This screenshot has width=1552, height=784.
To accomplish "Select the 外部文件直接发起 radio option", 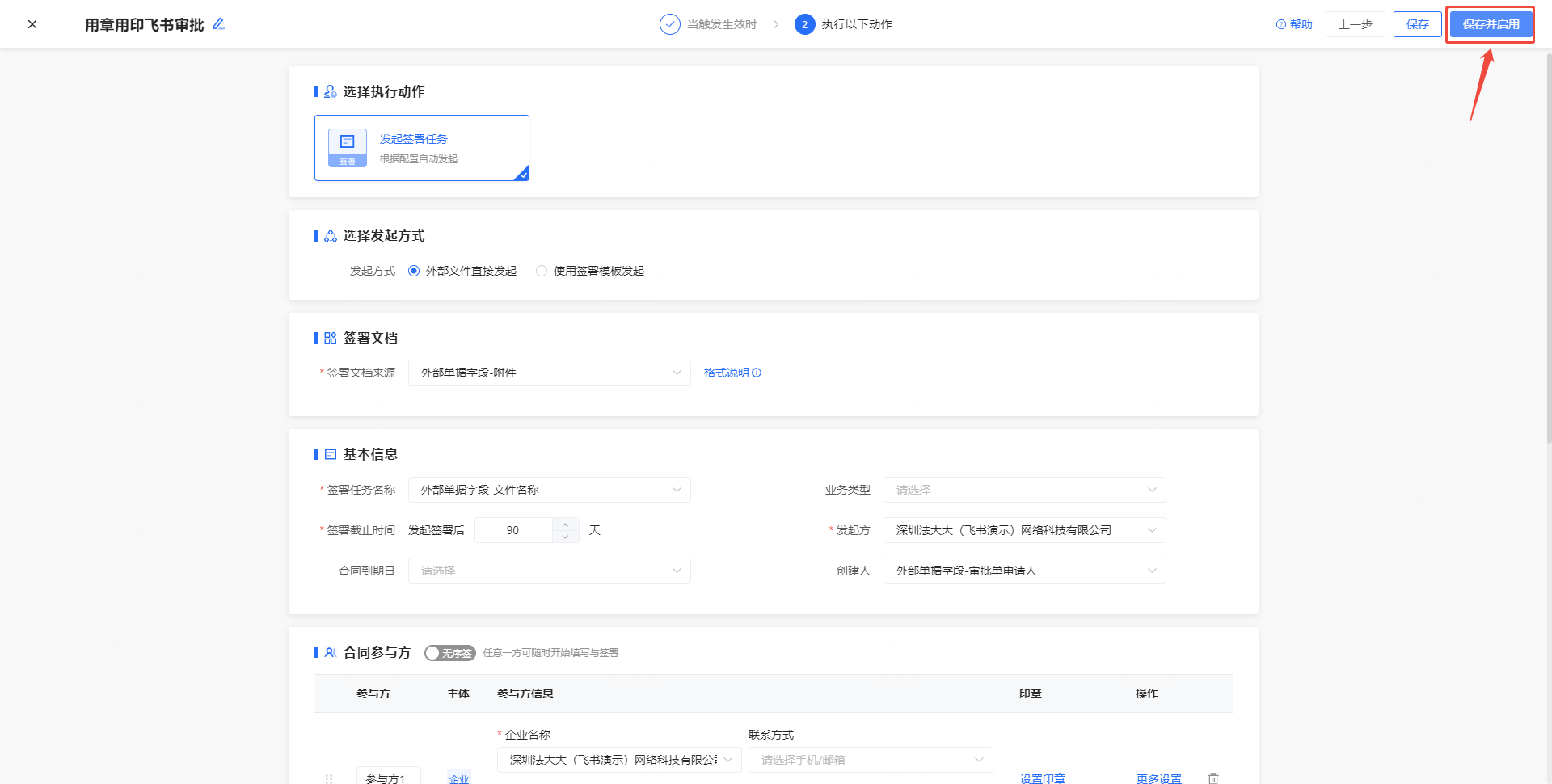I will click(x=414, y=271).
